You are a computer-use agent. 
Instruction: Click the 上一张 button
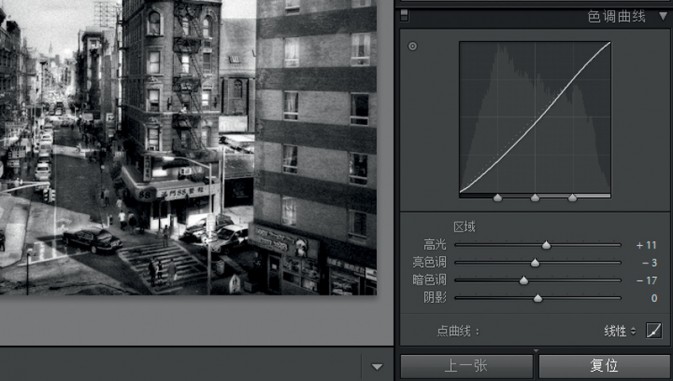coord(467,366)
